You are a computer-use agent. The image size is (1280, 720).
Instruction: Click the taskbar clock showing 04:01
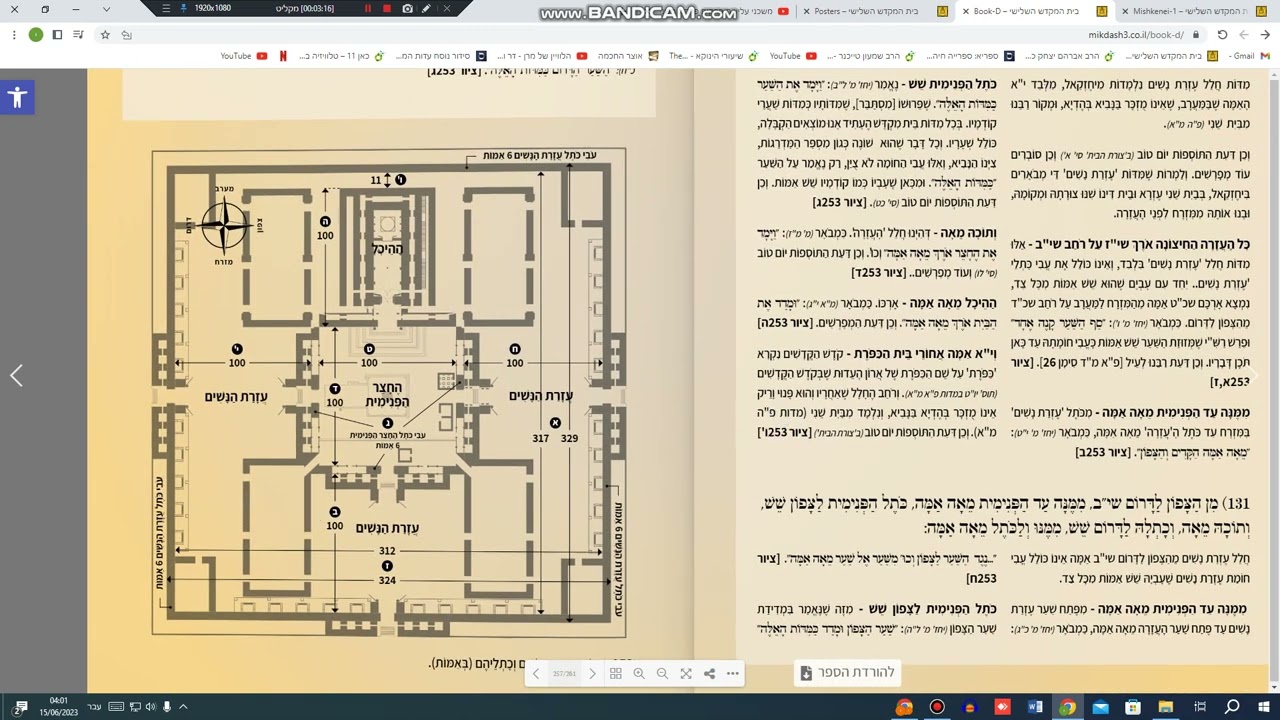pyautogui.click(x=58, y=706)
